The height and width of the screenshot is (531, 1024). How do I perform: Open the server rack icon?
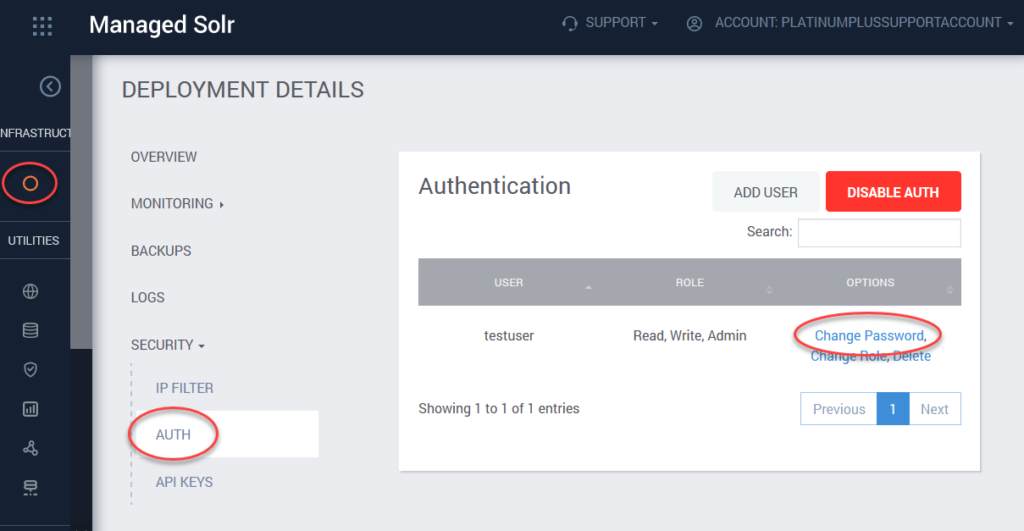tap(30, 487)
